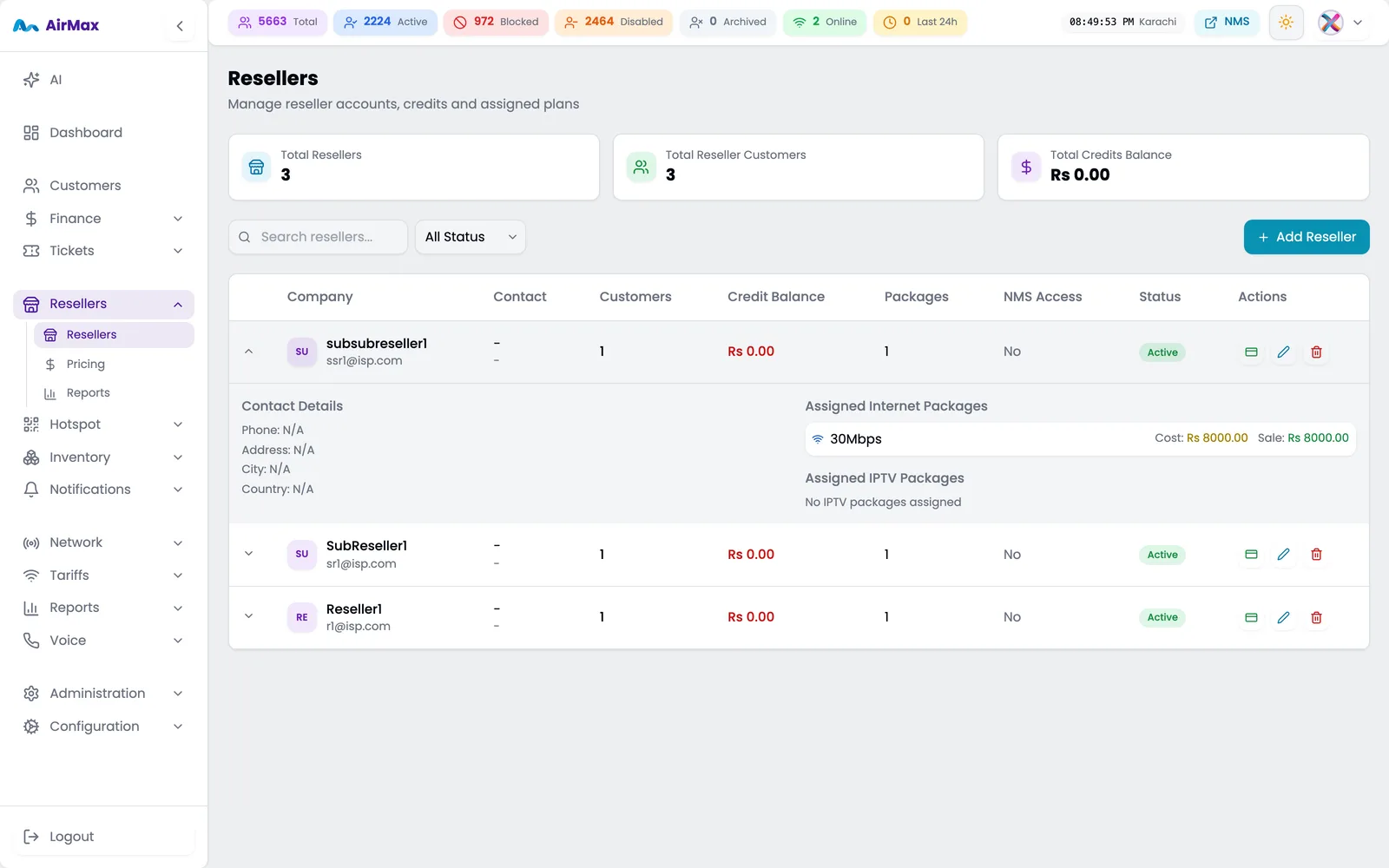Delete SubReseller1 with trash icon
The height and width of the screenshot is (868, 1389).
[1316, 555]
